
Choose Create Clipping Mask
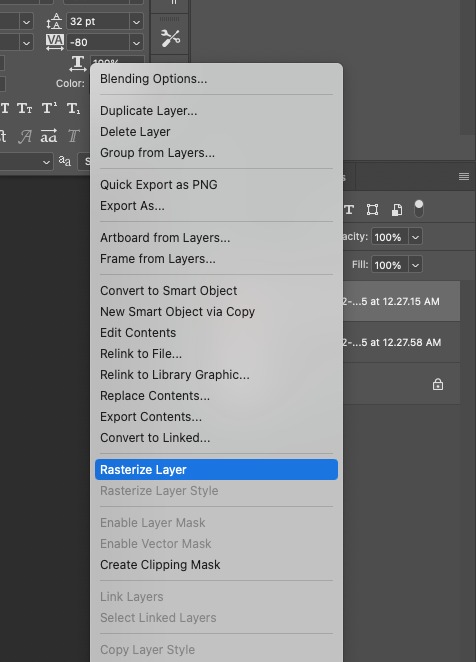pos(216,565)
